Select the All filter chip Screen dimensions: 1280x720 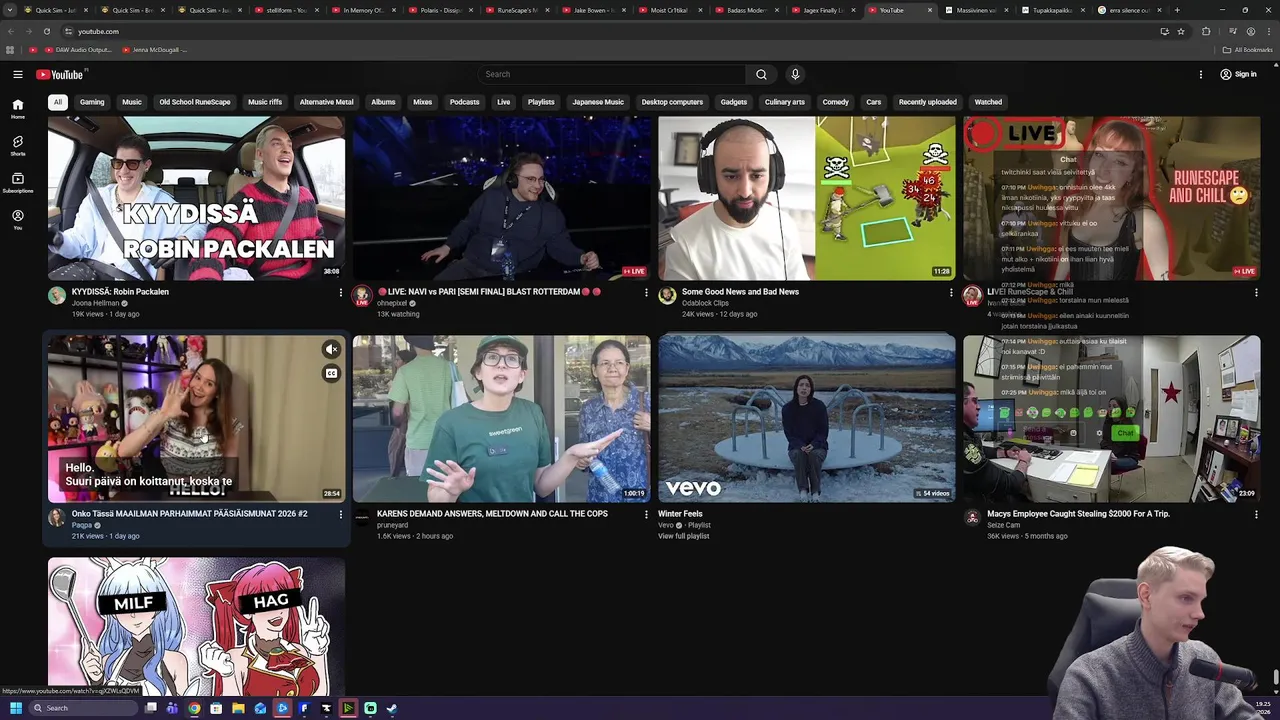click(x=58, y=102)
